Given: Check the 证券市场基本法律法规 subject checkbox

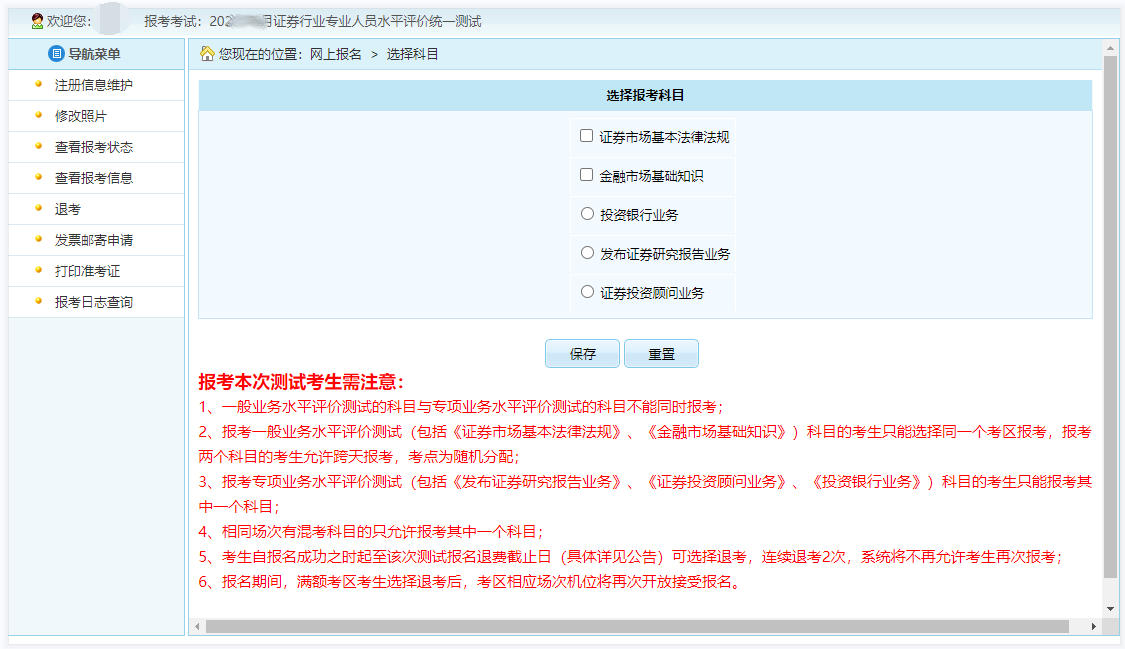Looking at the screenshot, I should (x=587, y=134).
